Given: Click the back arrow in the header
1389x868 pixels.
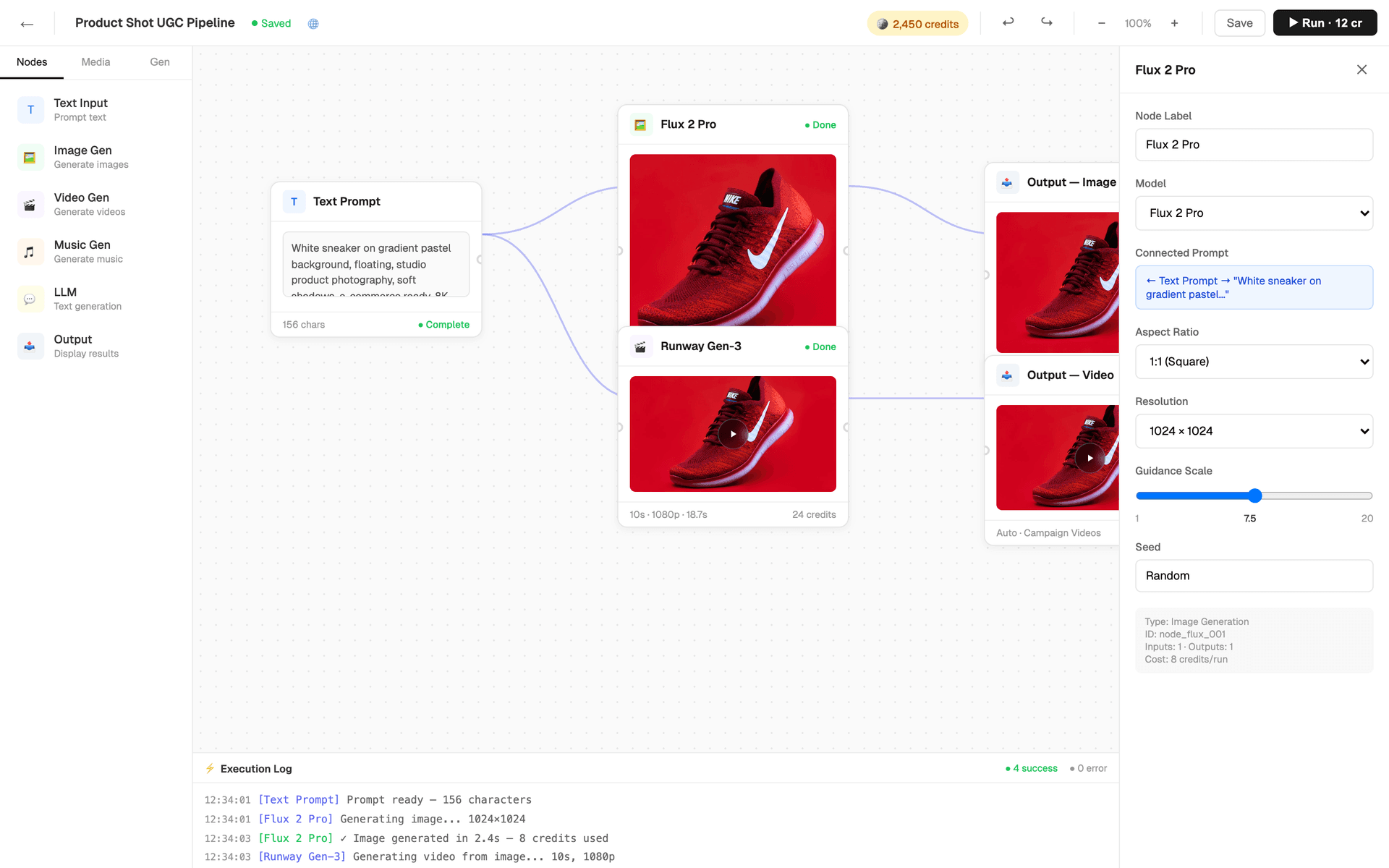Looking at the screenshot, I should click(27, 23).
